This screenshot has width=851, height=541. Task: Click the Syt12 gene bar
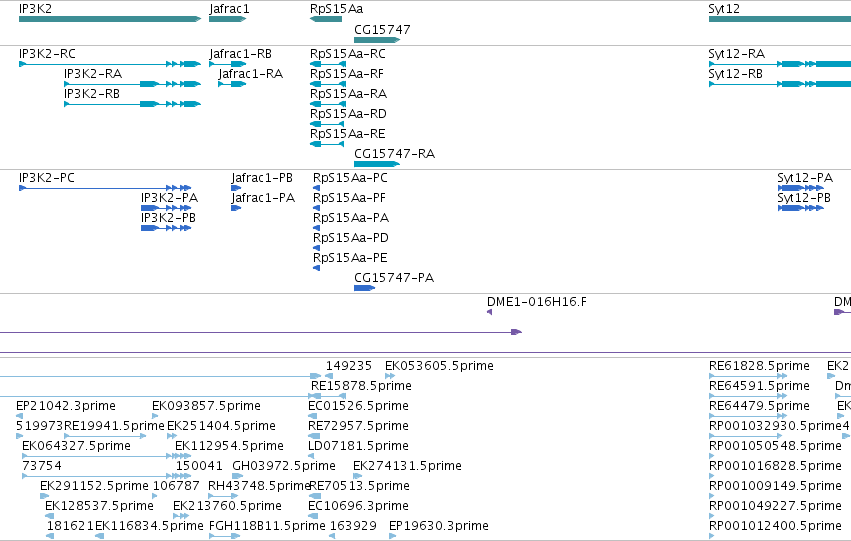(x=779, y=19)
